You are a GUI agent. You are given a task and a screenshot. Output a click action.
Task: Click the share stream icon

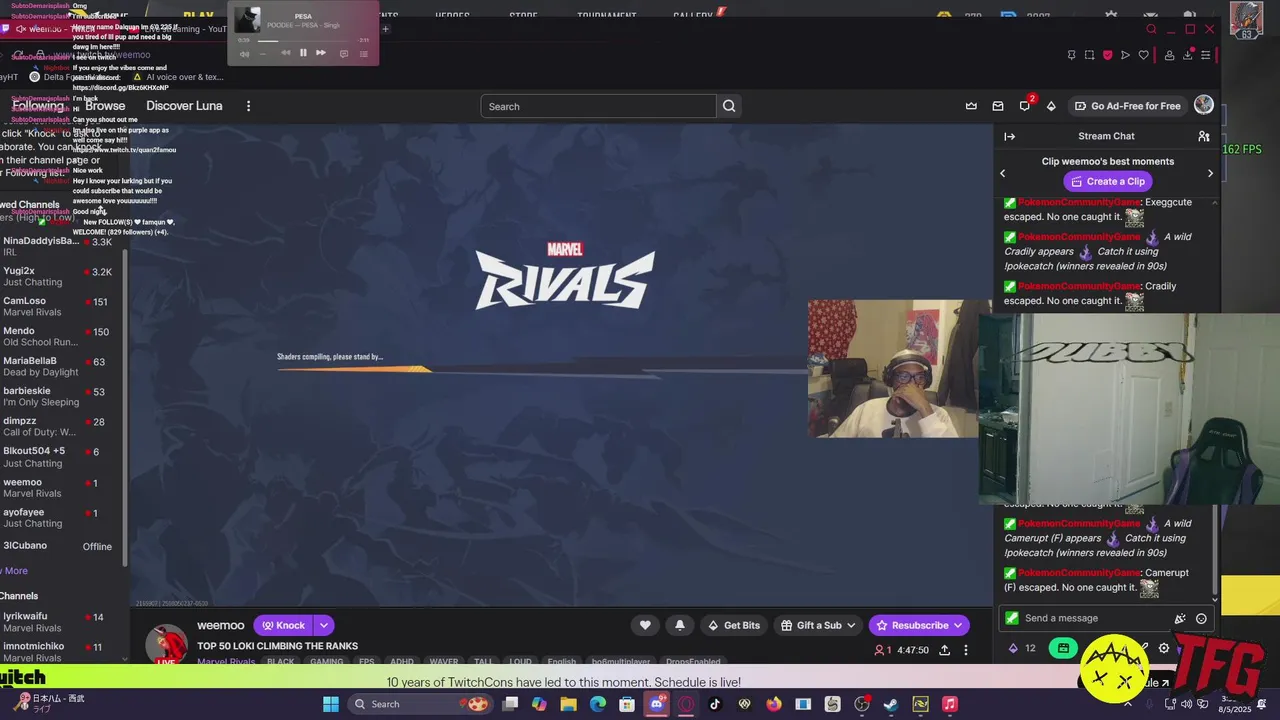(x=944, y=650)
